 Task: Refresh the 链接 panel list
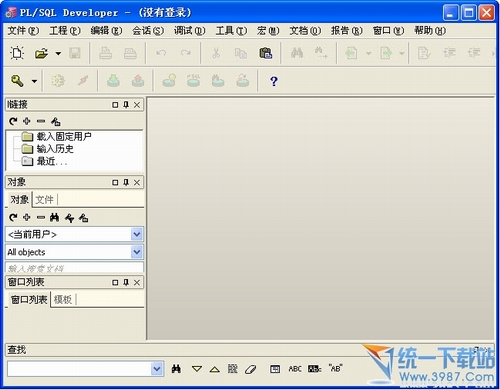tap(13, 121)
